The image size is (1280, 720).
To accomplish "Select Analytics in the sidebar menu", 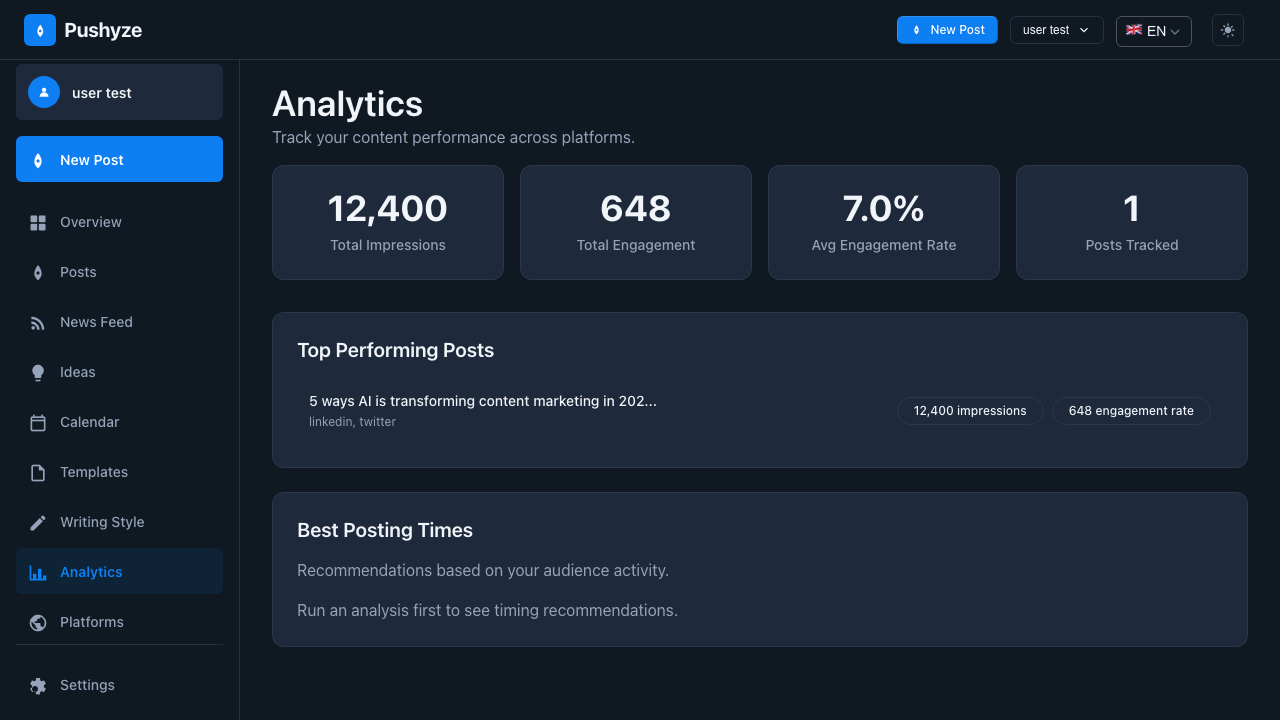I will [x=91, y=572].
